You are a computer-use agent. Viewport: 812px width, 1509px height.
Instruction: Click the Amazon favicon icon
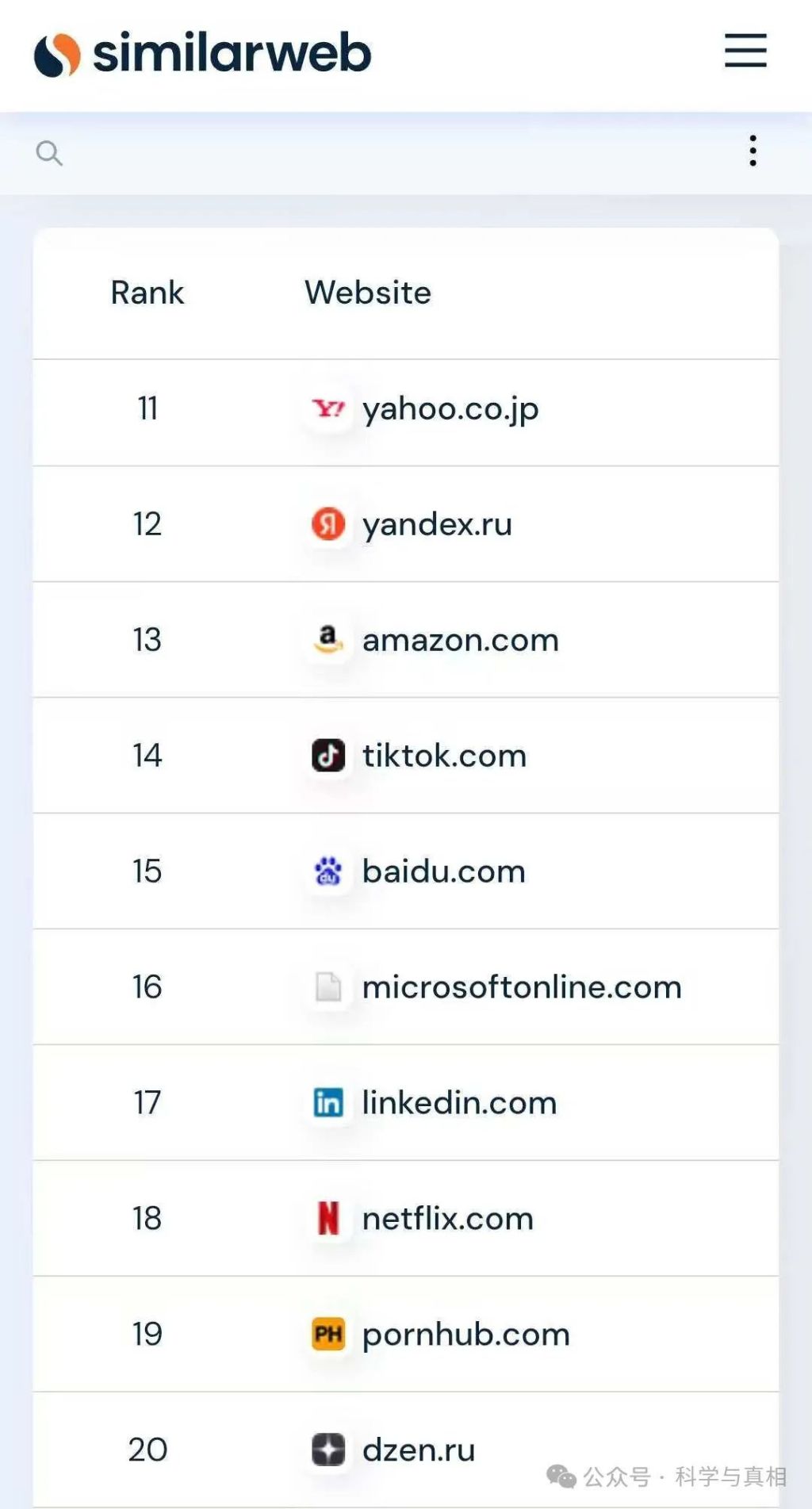pos(328,639)
